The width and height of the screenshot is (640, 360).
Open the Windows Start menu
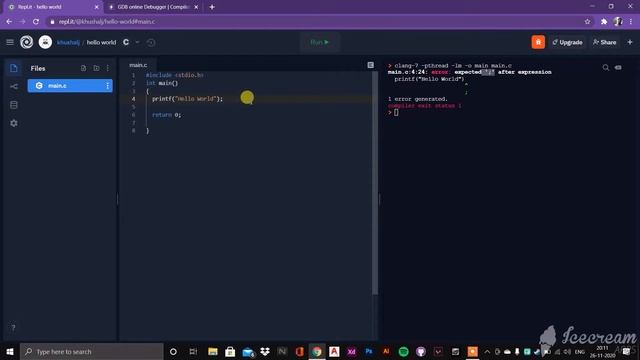point(10,351)
